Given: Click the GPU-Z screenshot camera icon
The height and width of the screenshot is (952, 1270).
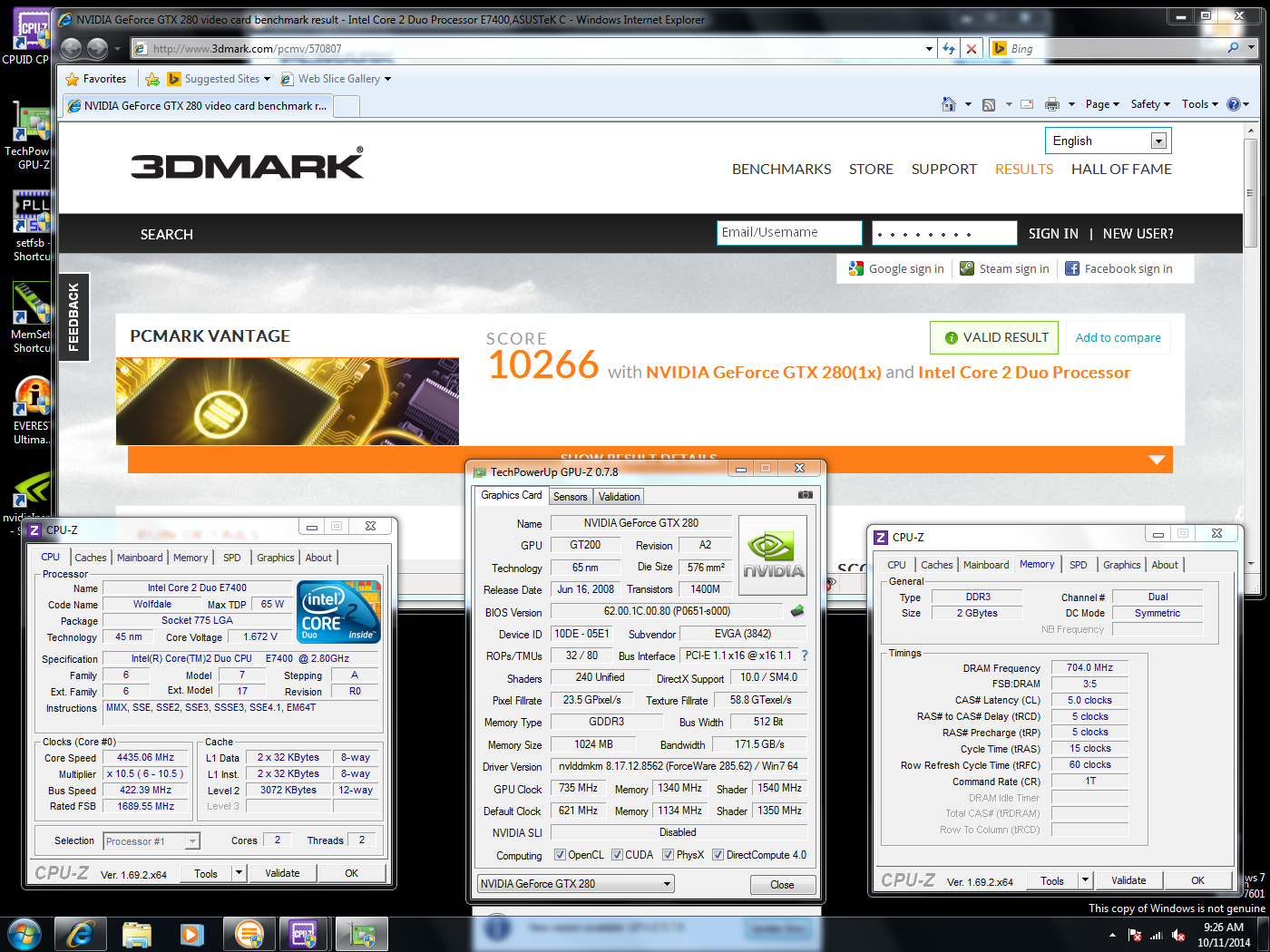Looking at the screenshot, I should (x=805, y=495).
